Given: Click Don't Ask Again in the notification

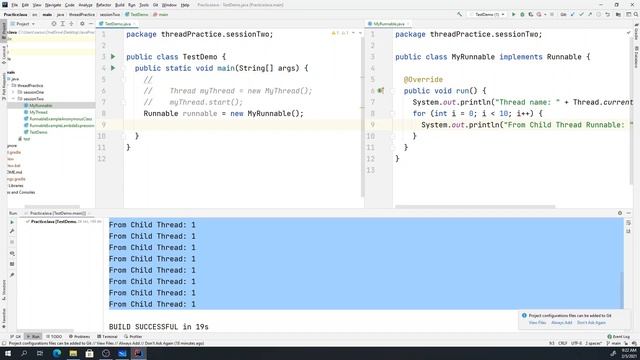Looking at the screenshot, I should (591, 322).
